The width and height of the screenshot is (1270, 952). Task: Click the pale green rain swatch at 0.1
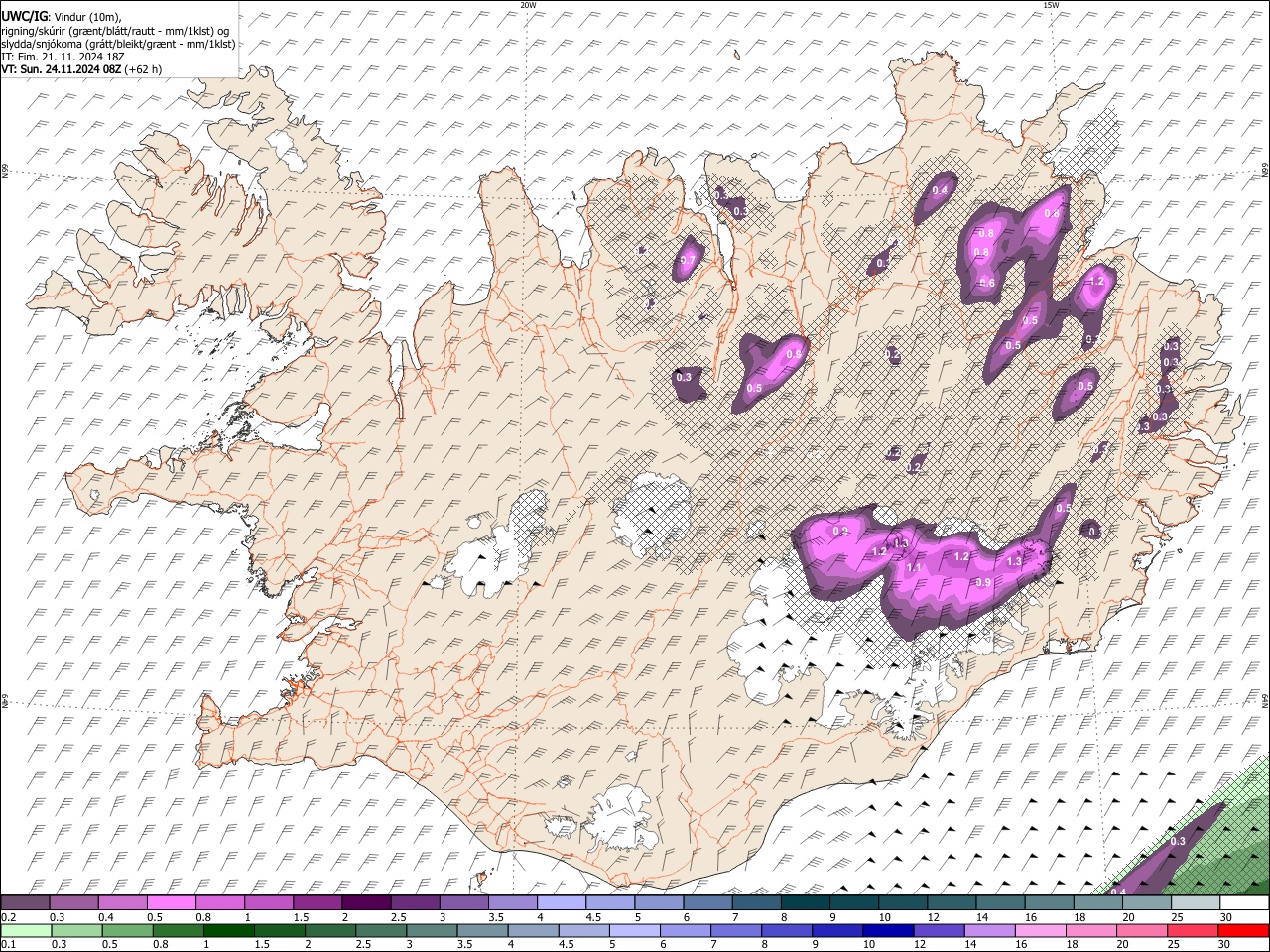(x=25, y=930)
